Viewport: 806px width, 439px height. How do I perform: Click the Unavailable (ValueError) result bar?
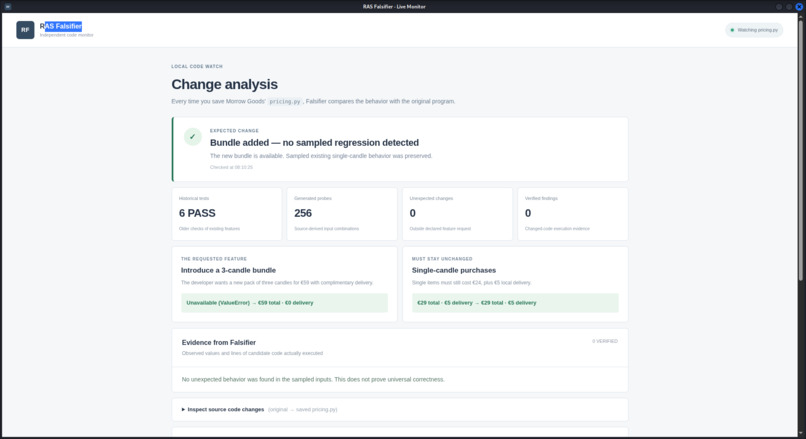click(284, 303)
